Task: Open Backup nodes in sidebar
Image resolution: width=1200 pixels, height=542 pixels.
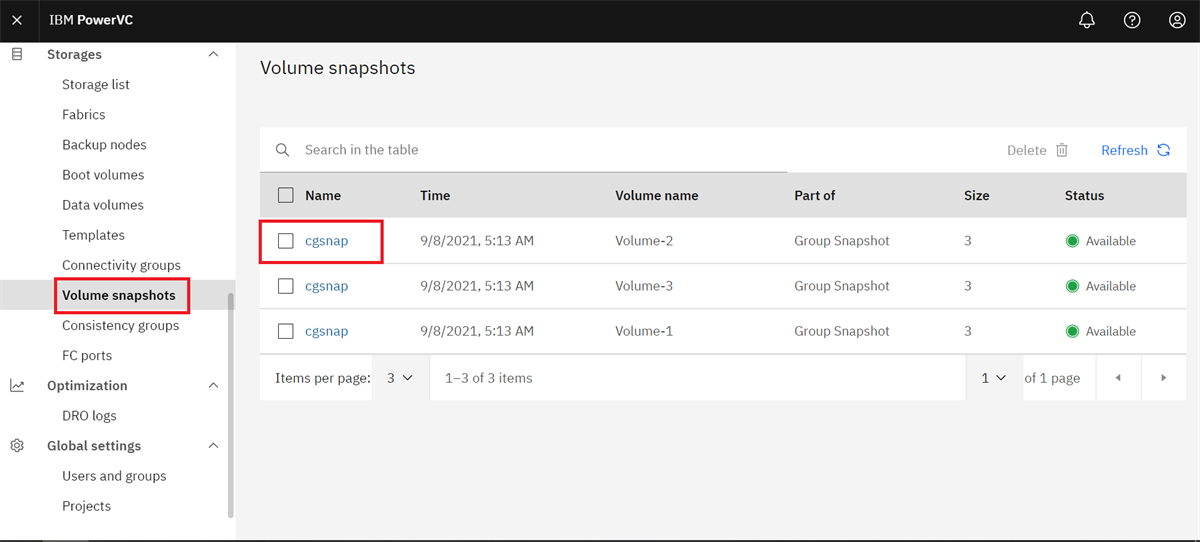Action: coord(104,145)
